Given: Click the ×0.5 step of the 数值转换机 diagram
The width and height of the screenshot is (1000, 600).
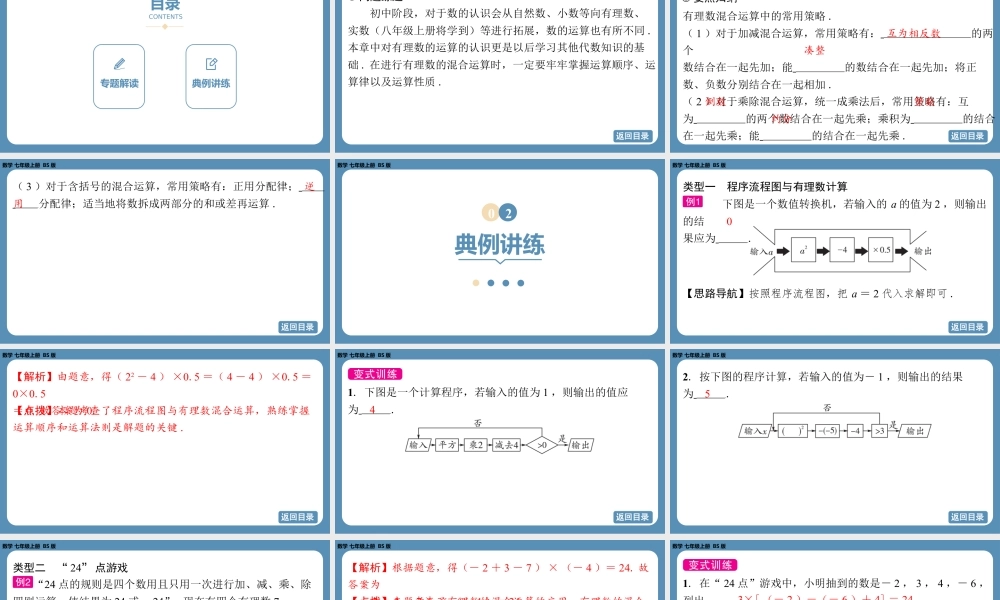Looking at the screenshot, I should click(881, 250).
